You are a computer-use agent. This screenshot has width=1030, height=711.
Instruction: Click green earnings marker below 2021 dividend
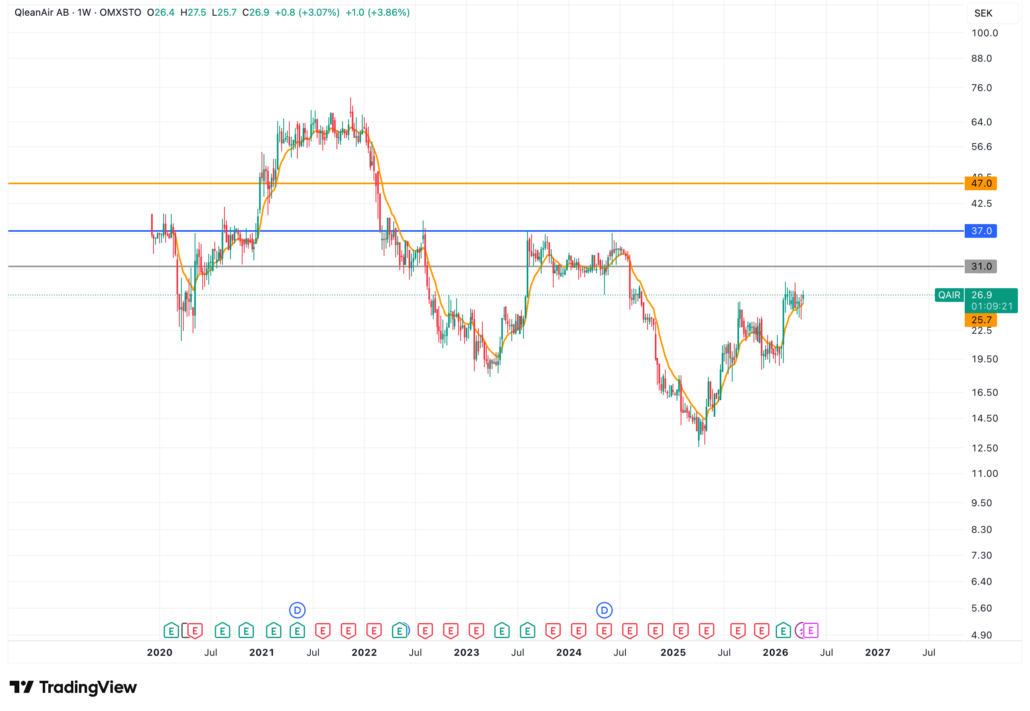[297, 630]
